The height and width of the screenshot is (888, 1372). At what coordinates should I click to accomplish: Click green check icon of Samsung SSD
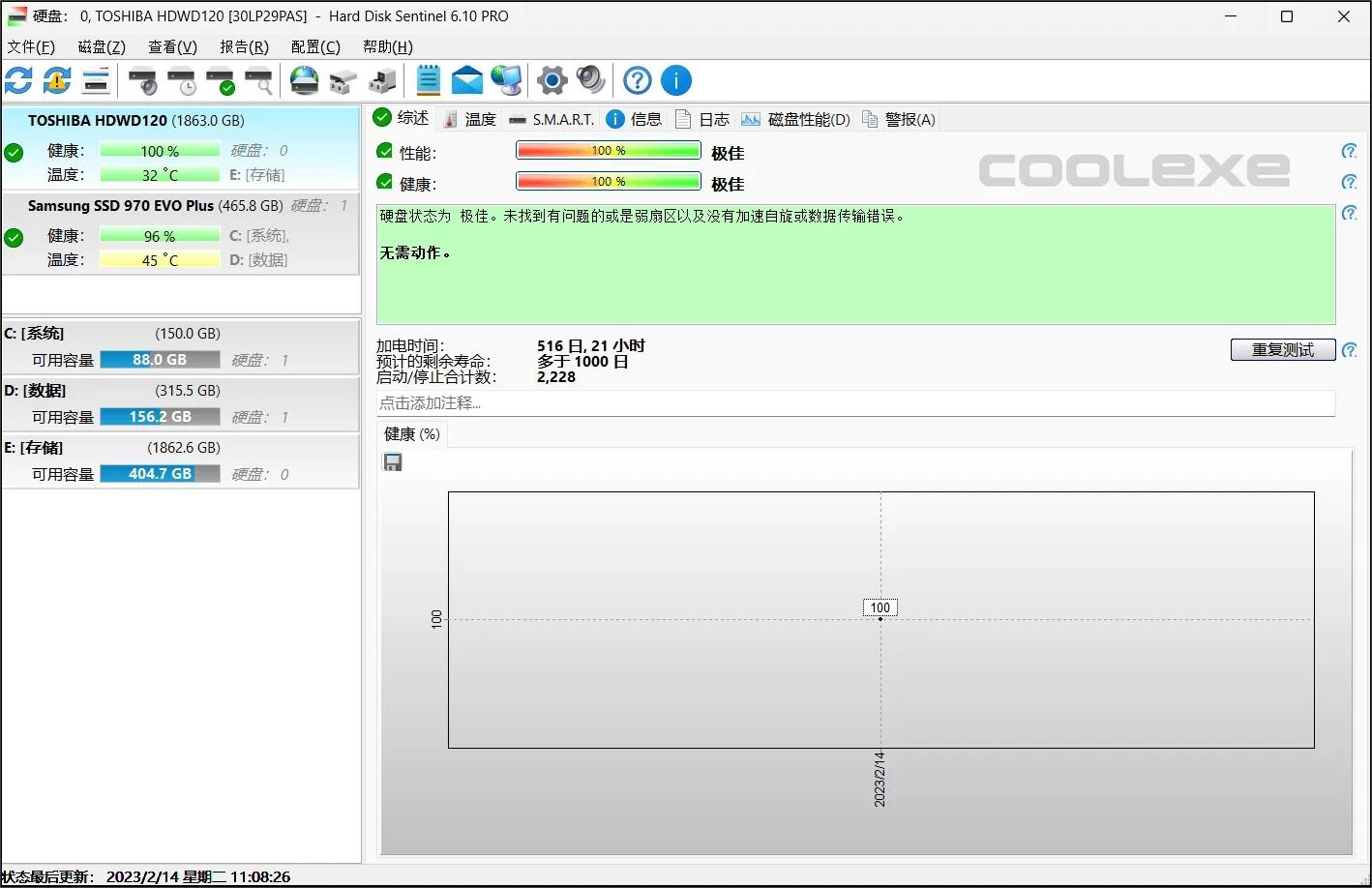pyautogui.click(x=14, y=237)
